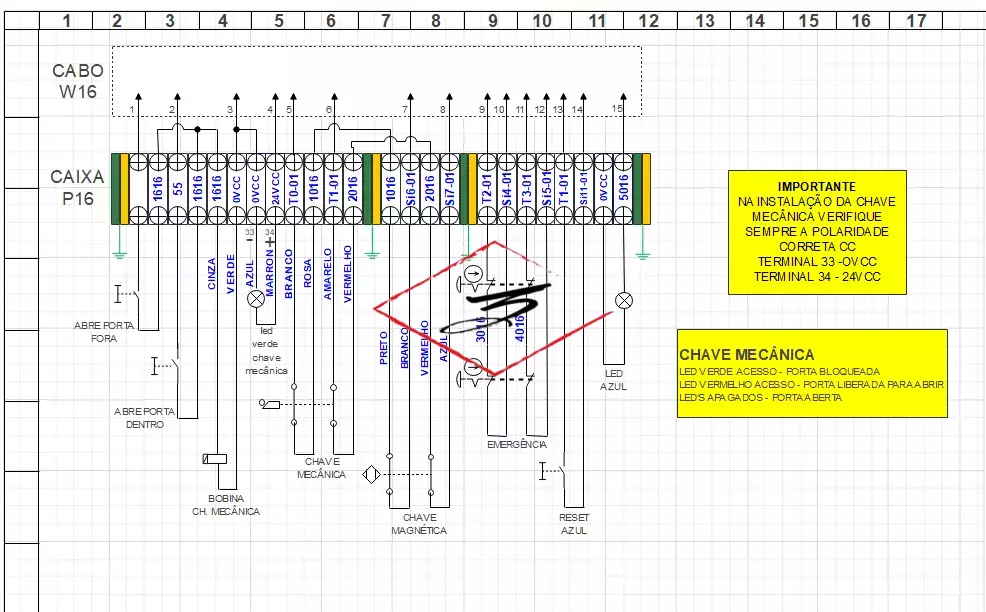The width and height of the screenshot is (986, 612).
Task: Click the CAIXA P16 label
Action: 77,187
